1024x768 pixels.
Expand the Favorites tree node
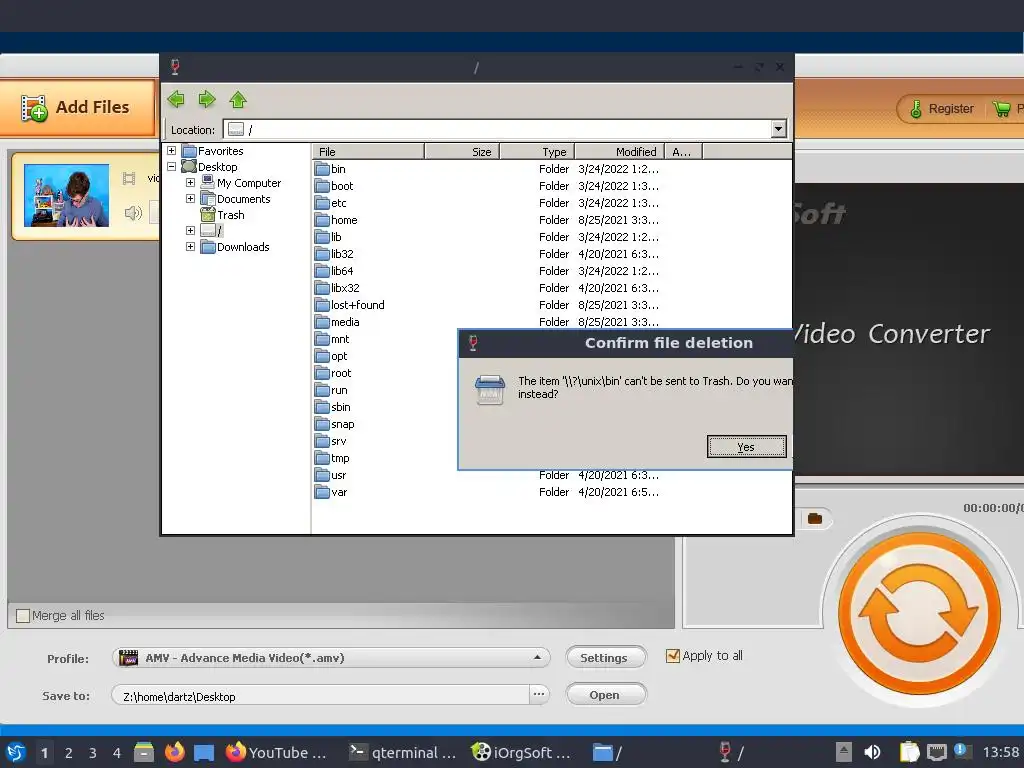tap(172, 150)
